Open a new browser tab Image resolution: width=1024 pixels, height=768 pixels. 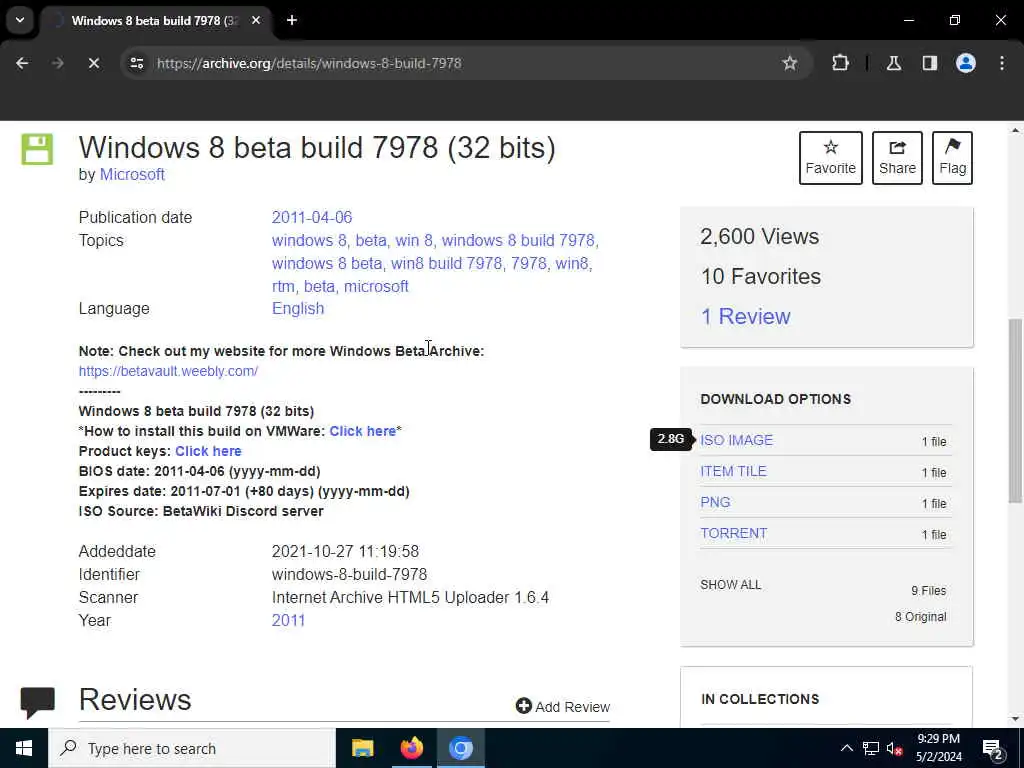coord(292,20)
